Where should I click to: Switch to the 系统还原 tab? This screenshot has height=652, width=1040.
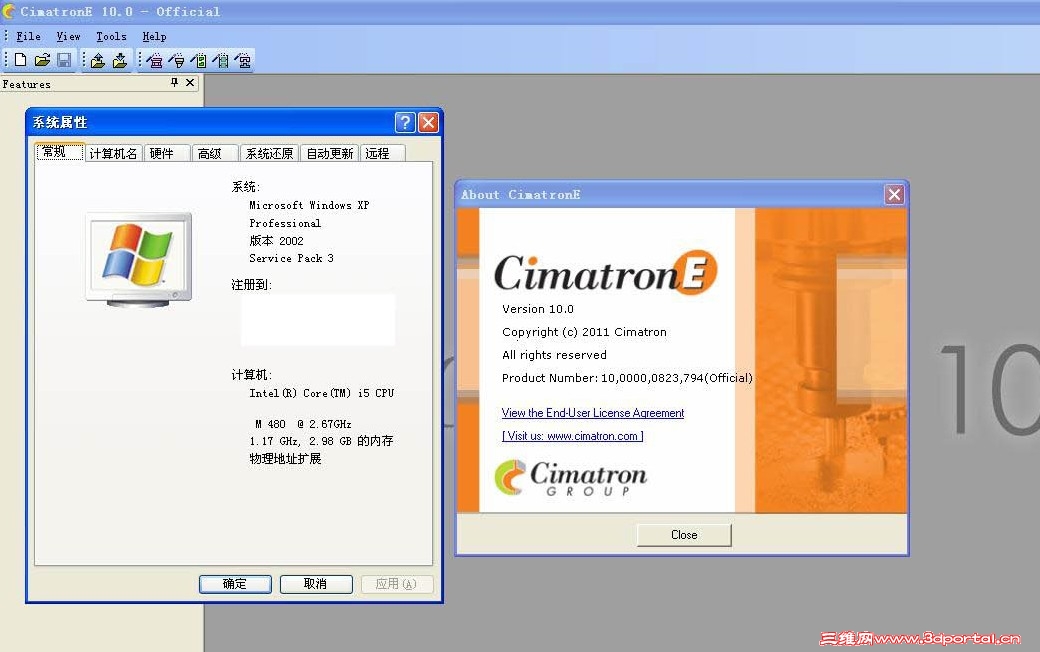coord(269,153)
